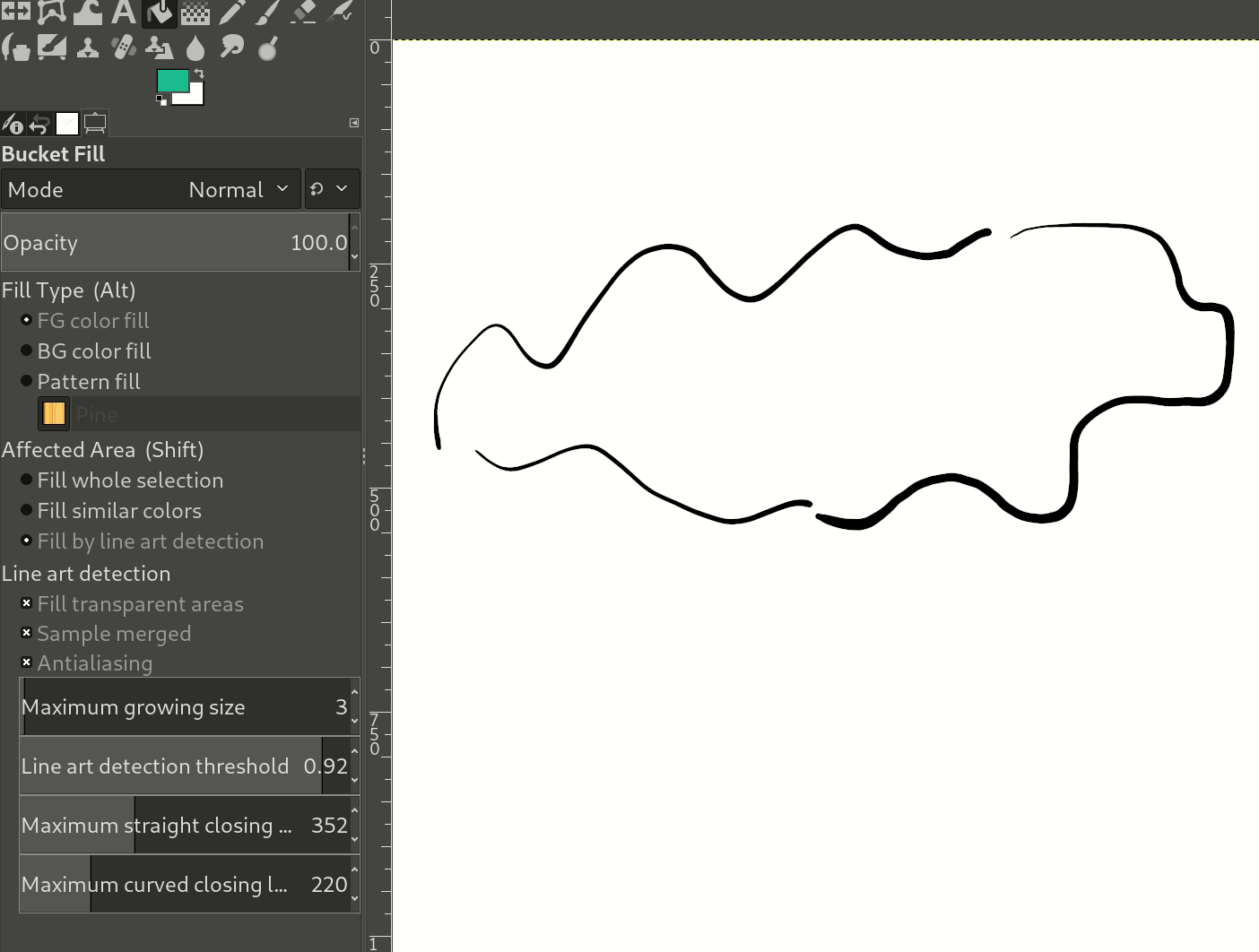Switch to the Eraser tool
The height and width of the screenshot is (952, 1259).
(302, 12)
